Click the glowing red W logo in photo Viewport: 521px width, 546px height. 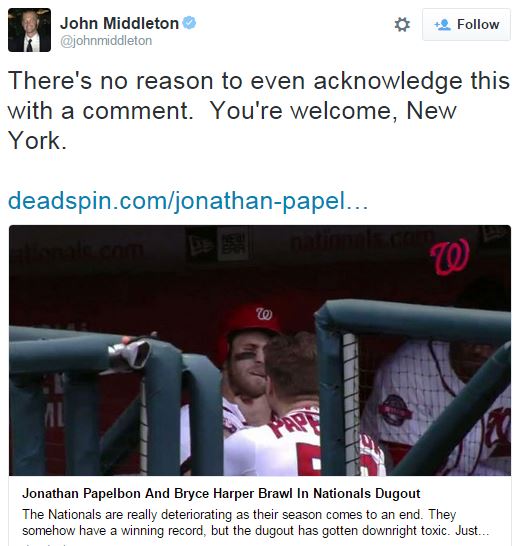(x=450, y=256)
